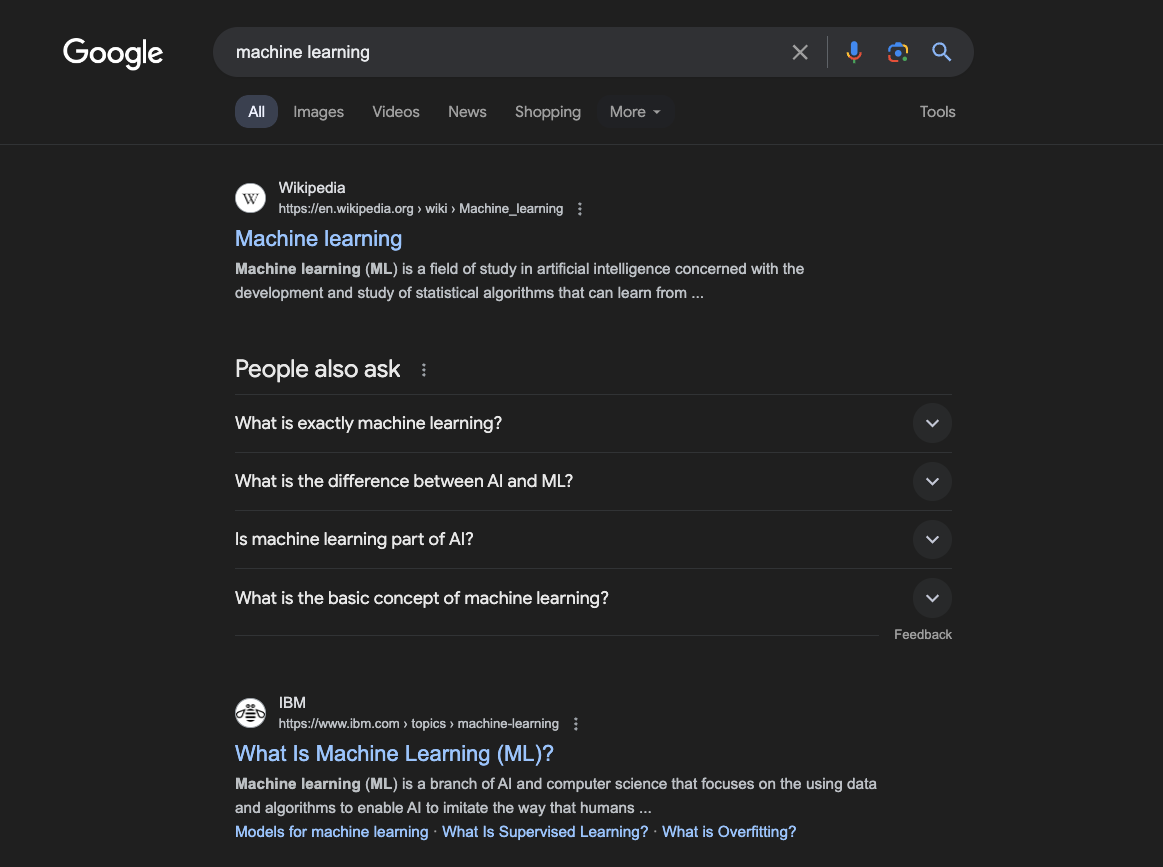Image resolution: width=1163 pixels, height=867 pixels.
Task: Click the www.ibm.com URL breadcrumb
Action: pos(418,724)
